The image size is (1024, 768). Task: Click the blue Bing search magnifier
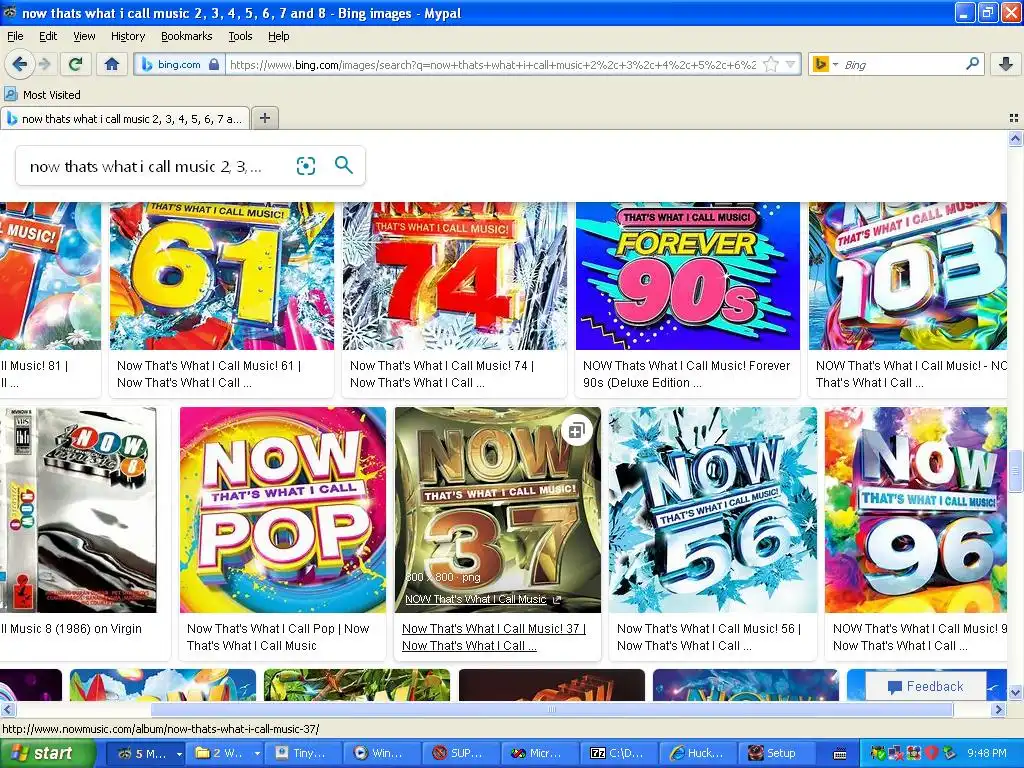tap(344, 165)
